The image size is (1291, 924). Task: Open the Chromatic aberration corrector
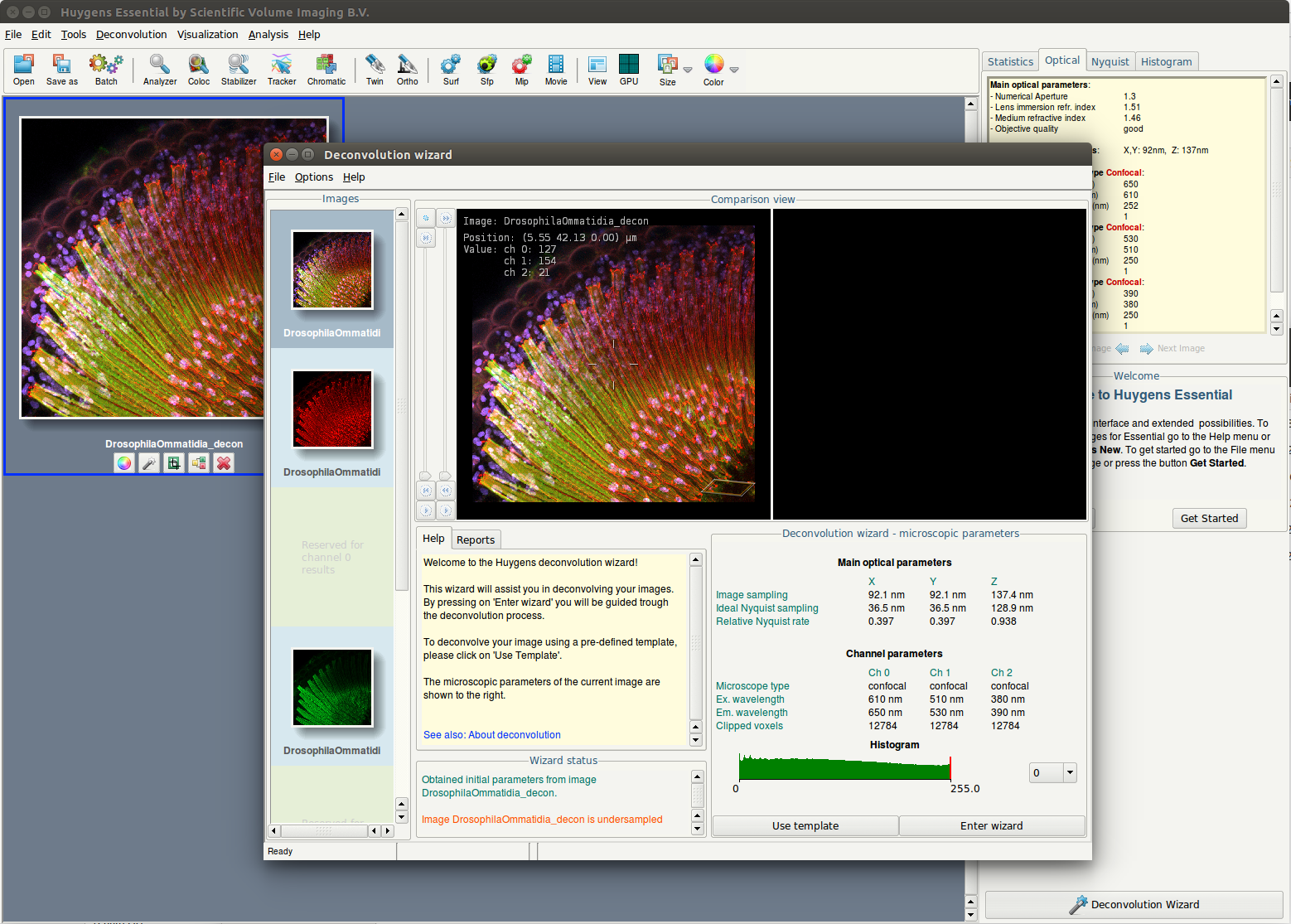pos(326,70)
